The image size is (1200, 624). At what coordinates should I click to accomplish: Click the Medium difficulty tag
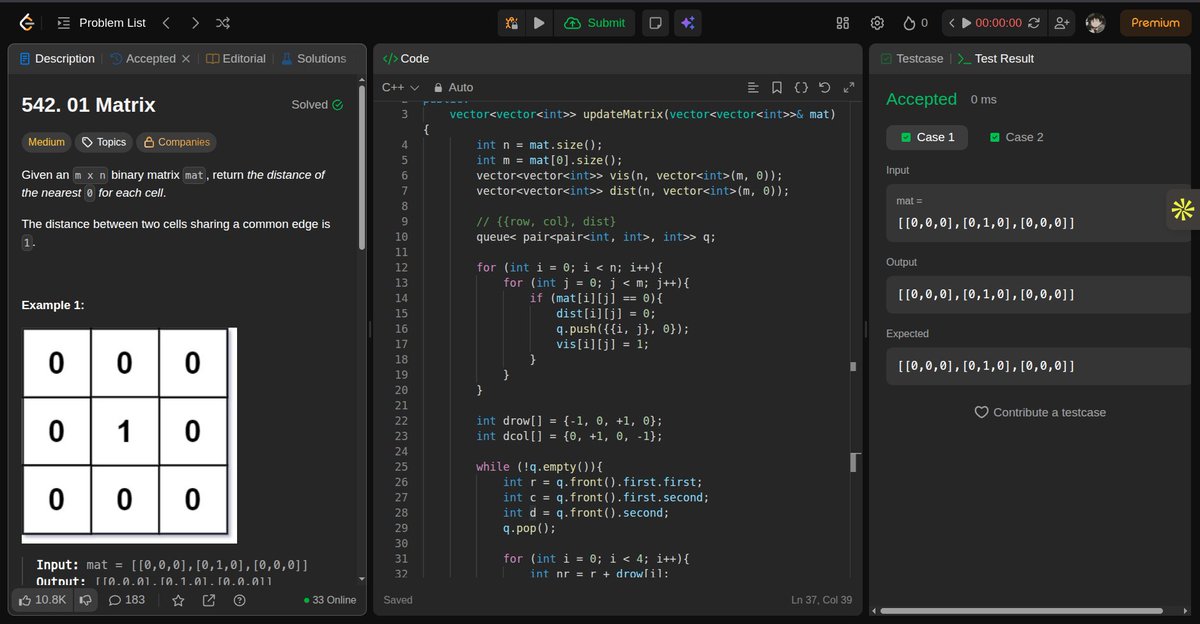(46, 142)
